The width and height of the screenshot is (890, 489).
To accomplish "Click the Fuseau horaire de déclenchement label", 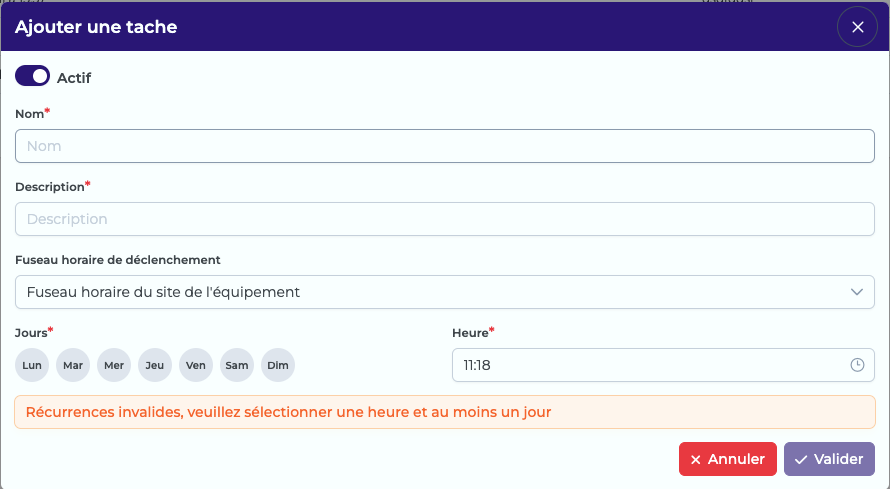I will [x=117, y=260].
